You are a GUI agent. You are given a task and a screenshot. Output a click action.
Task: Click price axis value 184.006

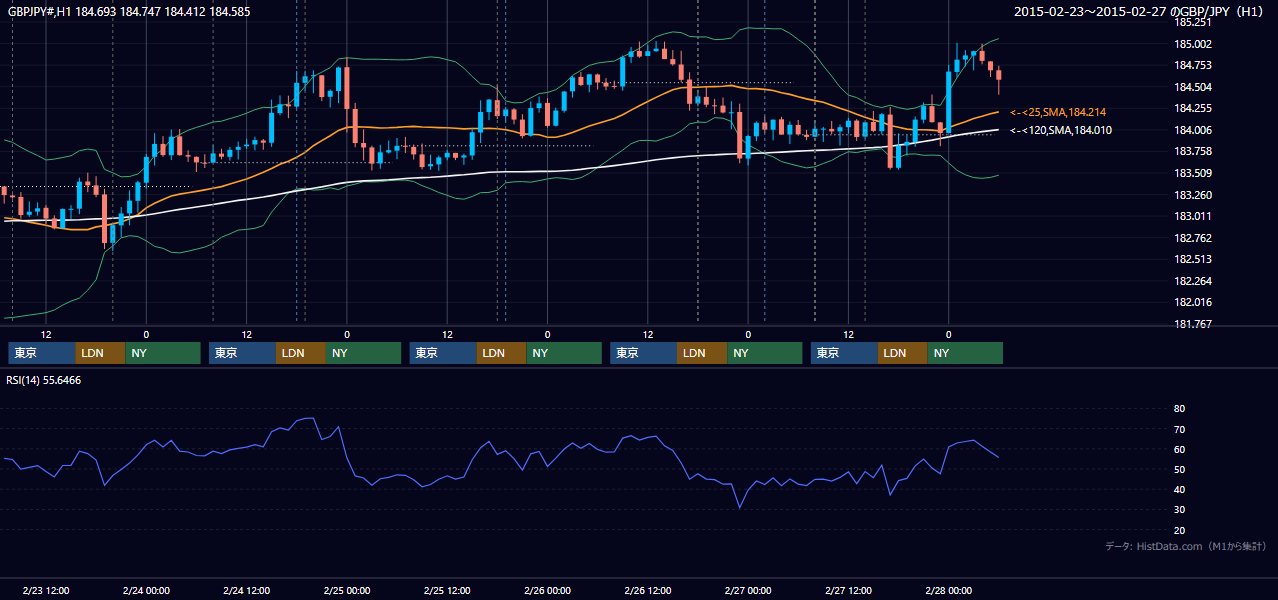click(1193, 130)
